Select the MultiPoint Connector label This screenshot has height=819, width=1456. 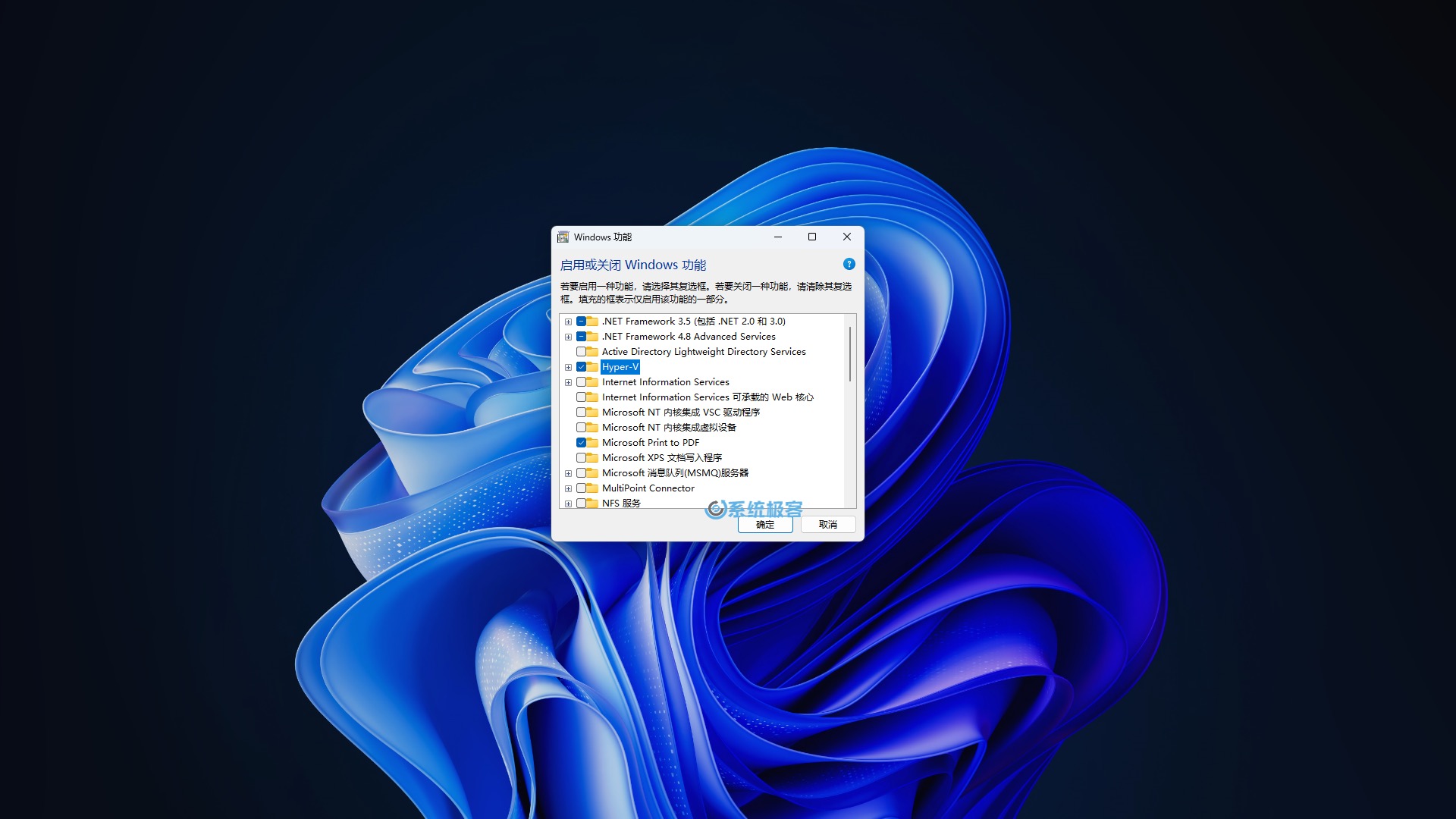click(x=648, y=488)
